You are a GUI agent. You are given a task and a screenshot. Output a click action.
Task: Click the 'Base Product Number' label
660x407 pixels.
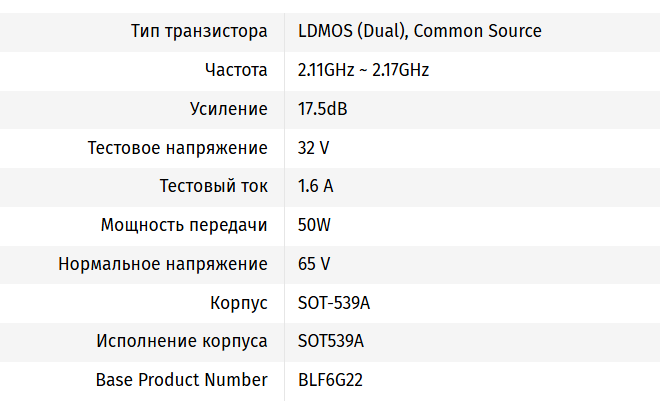(x=182, y=380)
